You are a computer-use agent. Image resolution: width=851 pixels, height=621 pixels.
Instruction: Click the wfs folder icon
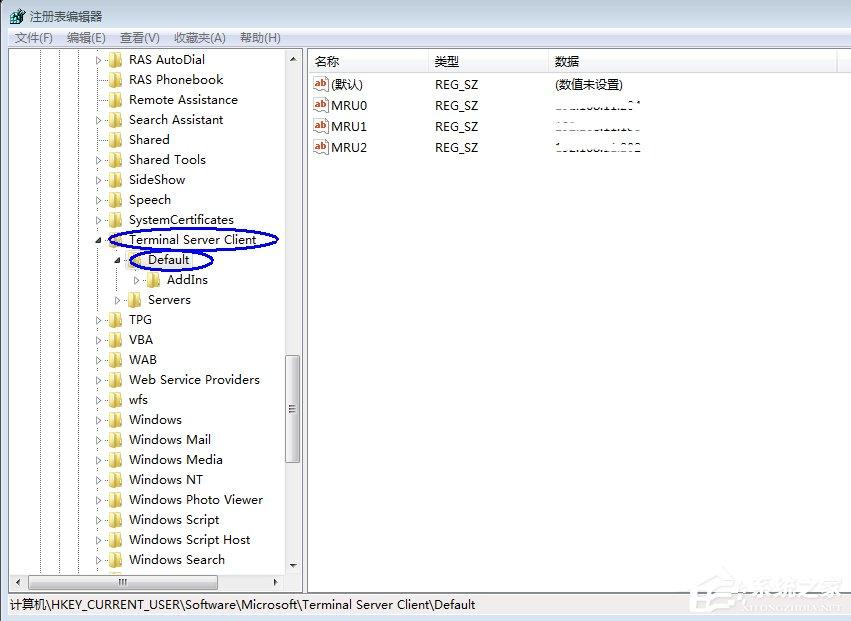tap(115, 400)
